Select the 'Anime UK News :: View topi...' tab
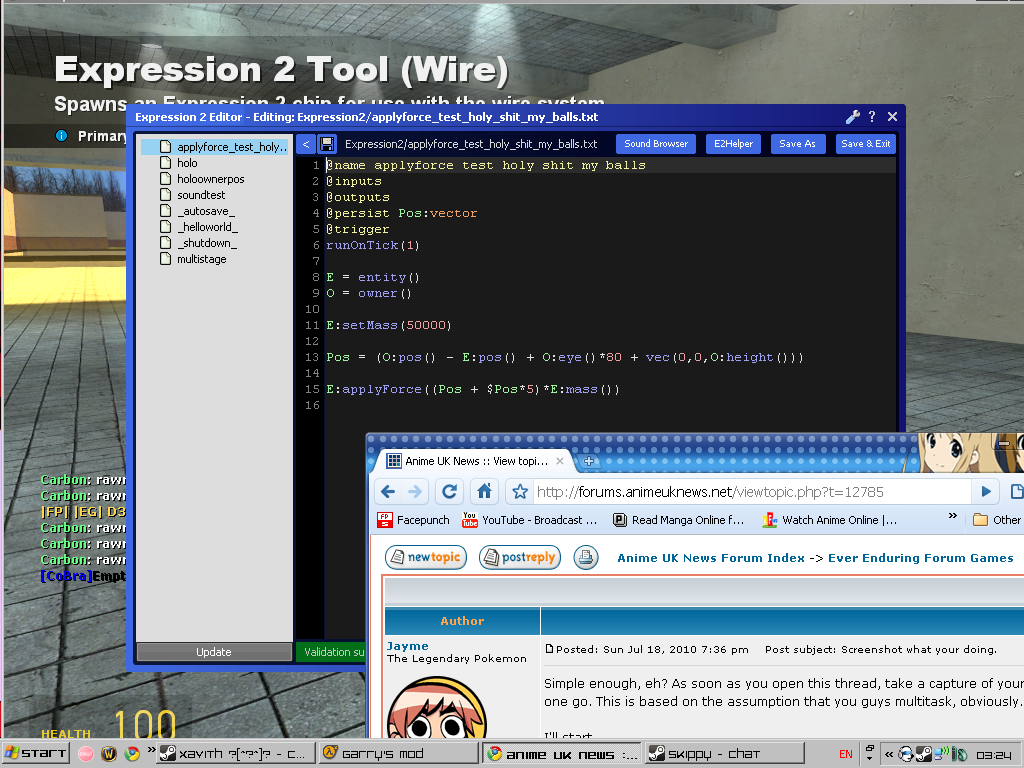Viewport: 1024px width, 768px height. [475, 461]
